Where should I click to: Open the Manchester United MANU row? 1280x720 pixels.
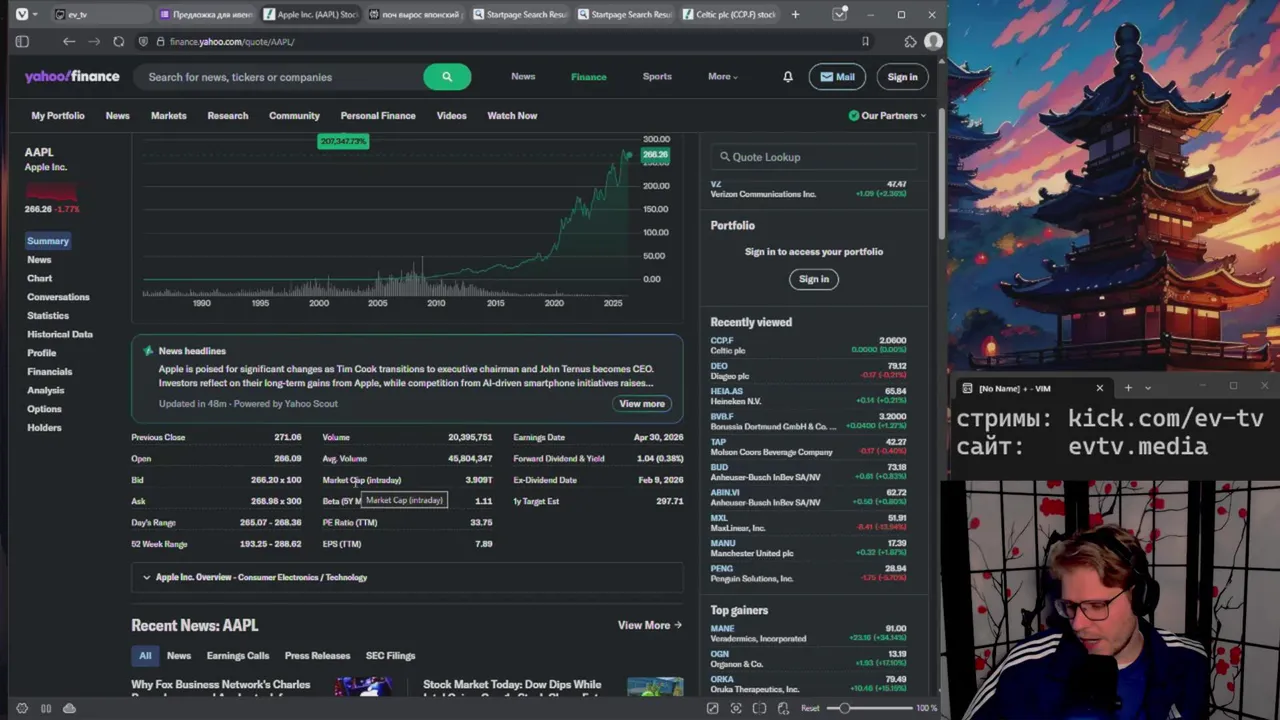[x=808, y=548]
